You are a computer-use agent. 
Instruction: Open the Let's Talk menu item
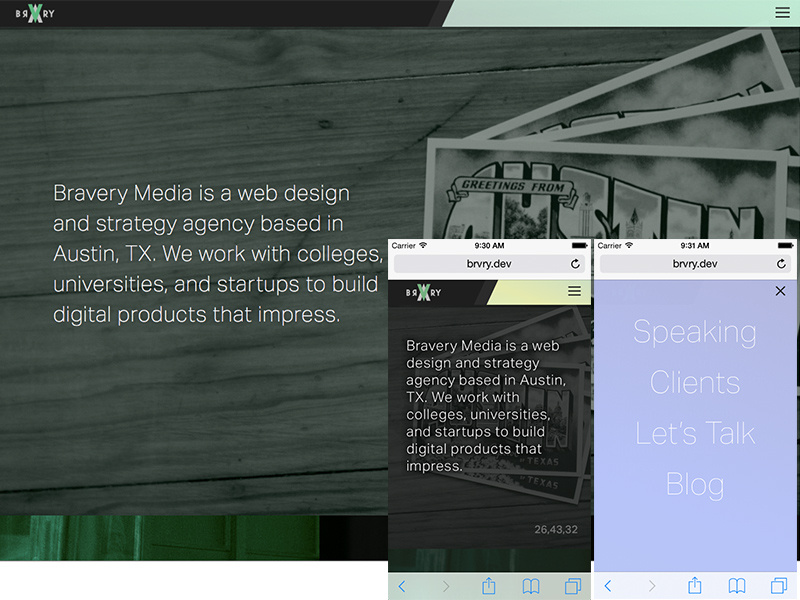click(695, 433)
